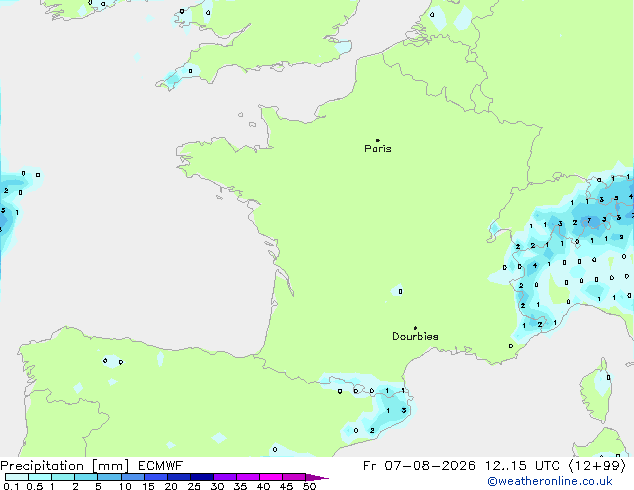Pick the 30–35 mm purple swatch
The image size is (634, 490).
[224, 477]
